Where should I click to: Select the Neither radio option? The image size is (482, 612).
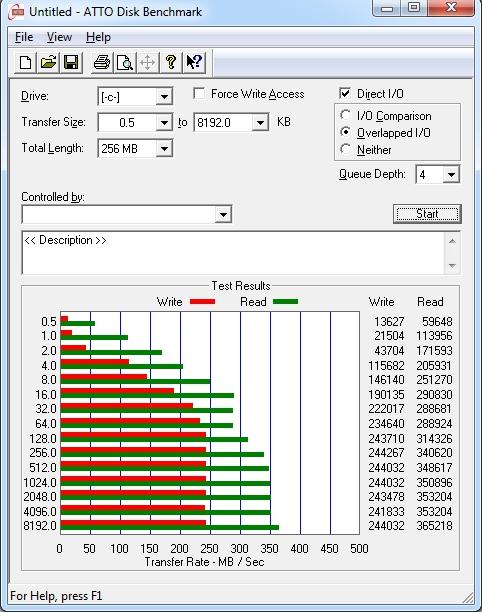[x=345, y=149]
